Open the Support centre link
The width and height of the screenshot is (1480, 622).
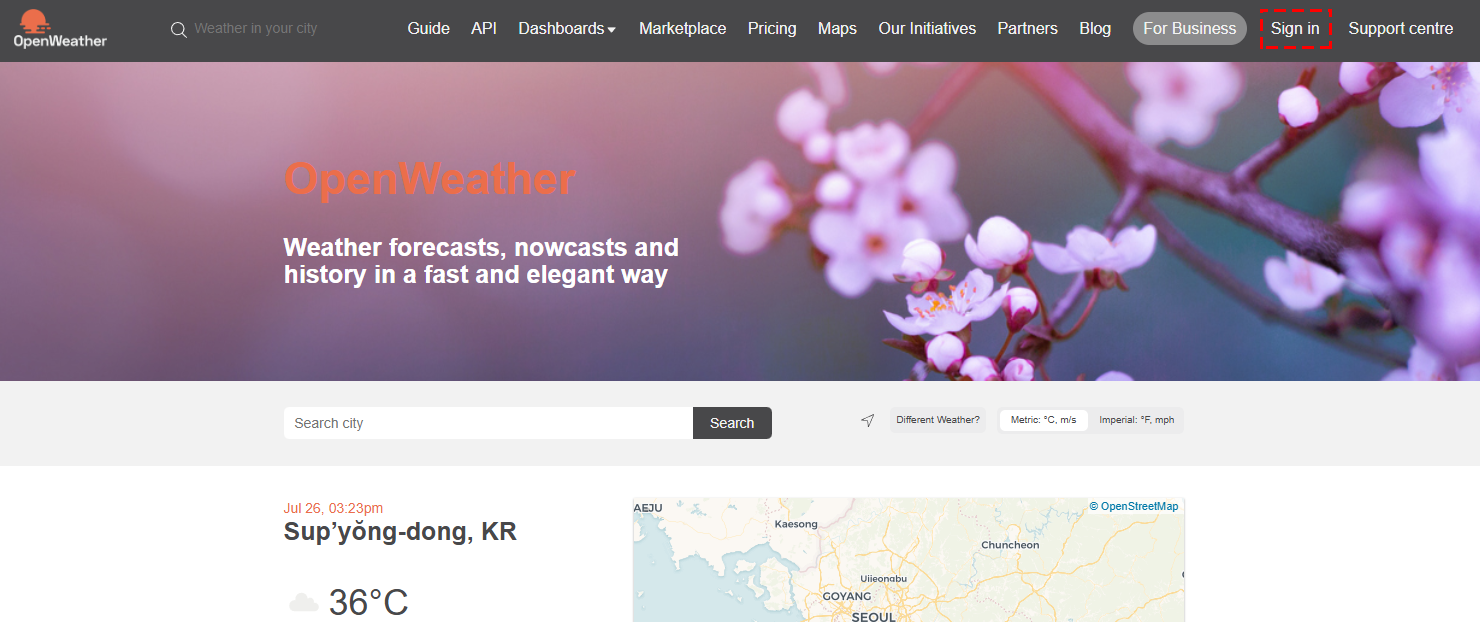[1401, 28]
